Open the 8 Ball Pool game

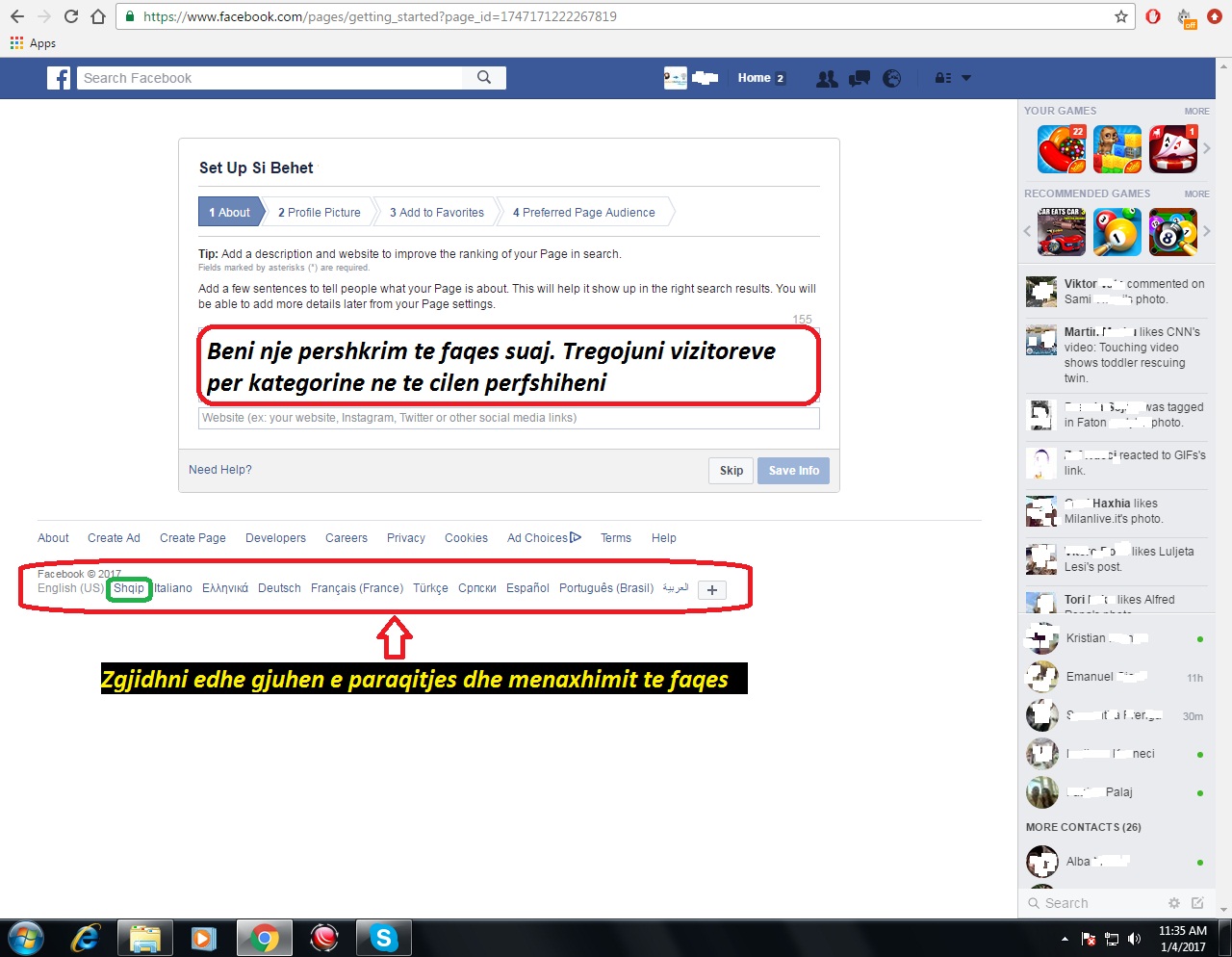click(x=1173, y=232)
